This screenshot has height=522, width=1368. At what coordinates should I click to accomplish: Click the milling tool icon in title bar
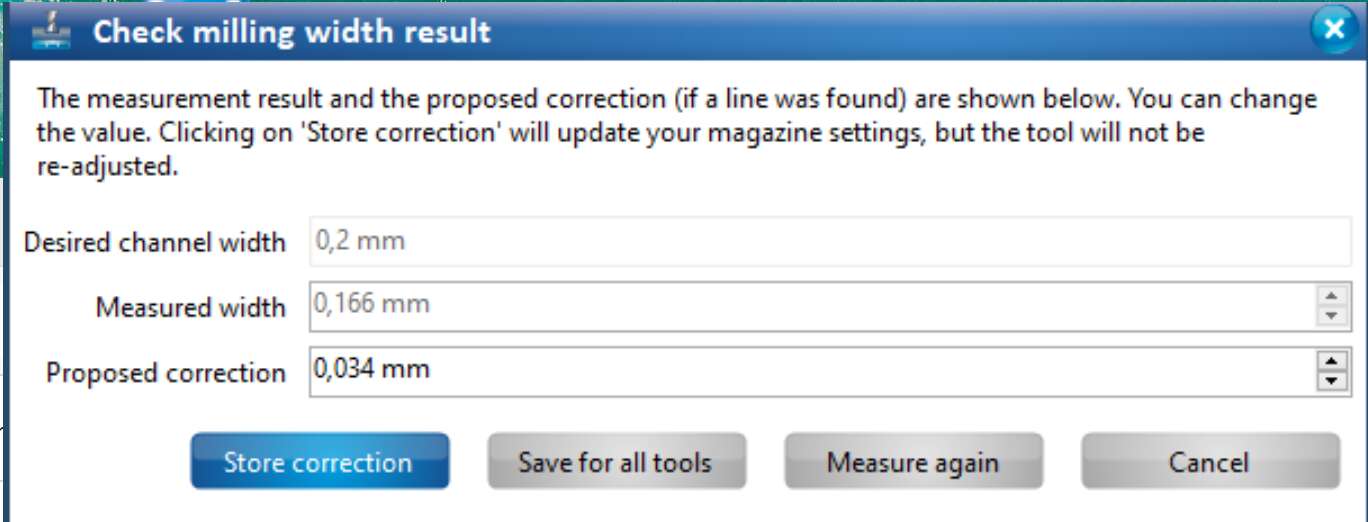(52, 31)
